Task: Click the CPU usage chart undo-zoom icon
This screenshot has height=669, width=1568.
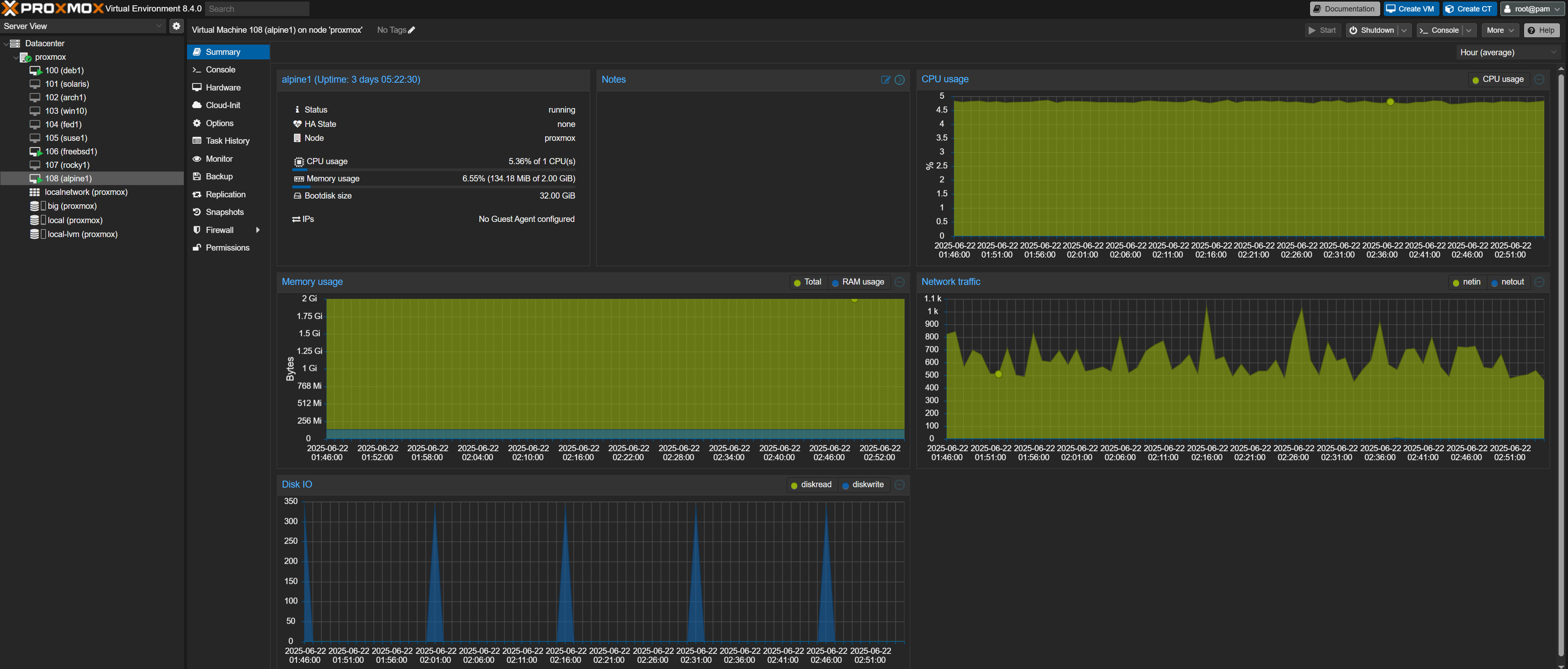Action: pyautogui.click(x=1539, y=79)
